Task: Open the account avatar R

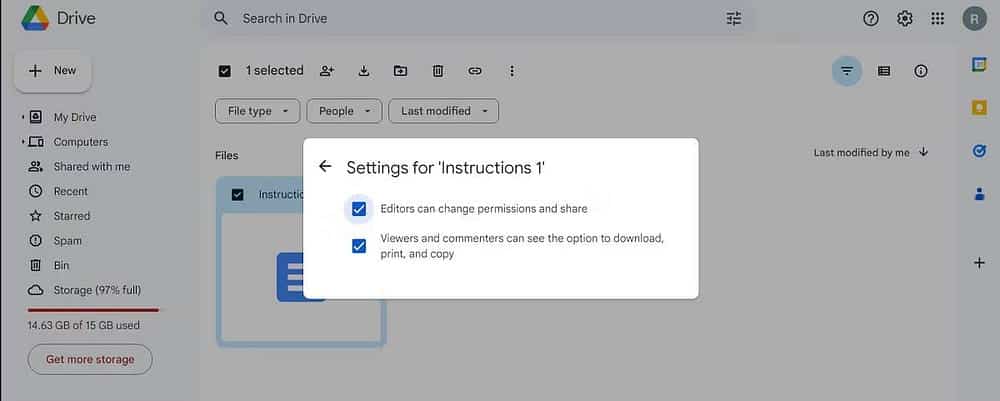Action: point(974,18)
